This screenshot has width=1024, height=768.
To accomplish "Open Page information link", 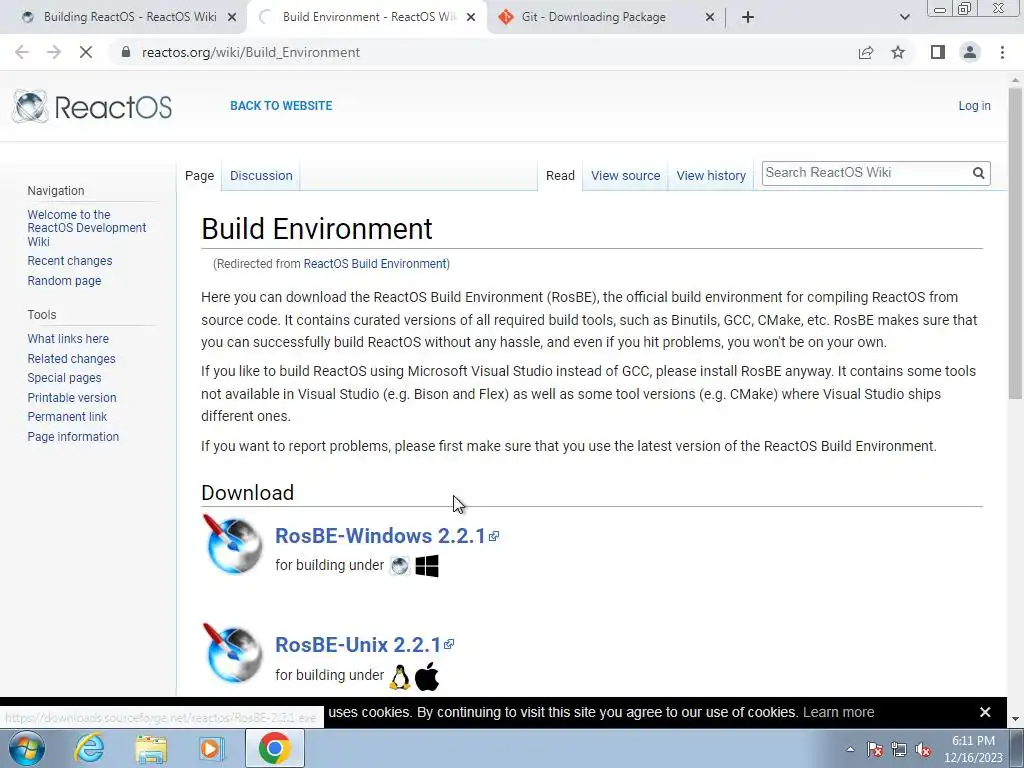I will tap(73, 437).
